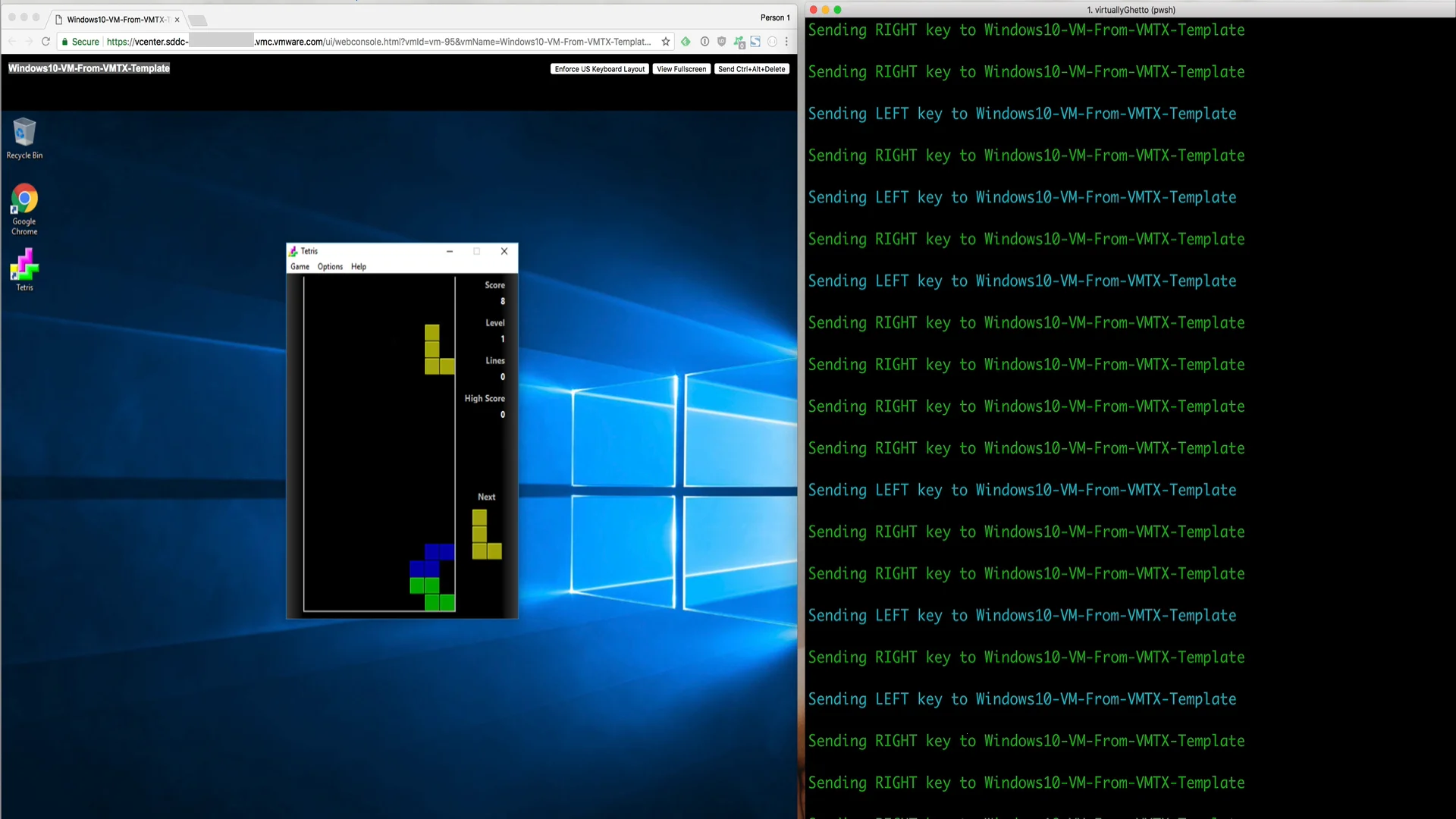
Task: Click the green Secure lock indicator
Action: [80, 42]
